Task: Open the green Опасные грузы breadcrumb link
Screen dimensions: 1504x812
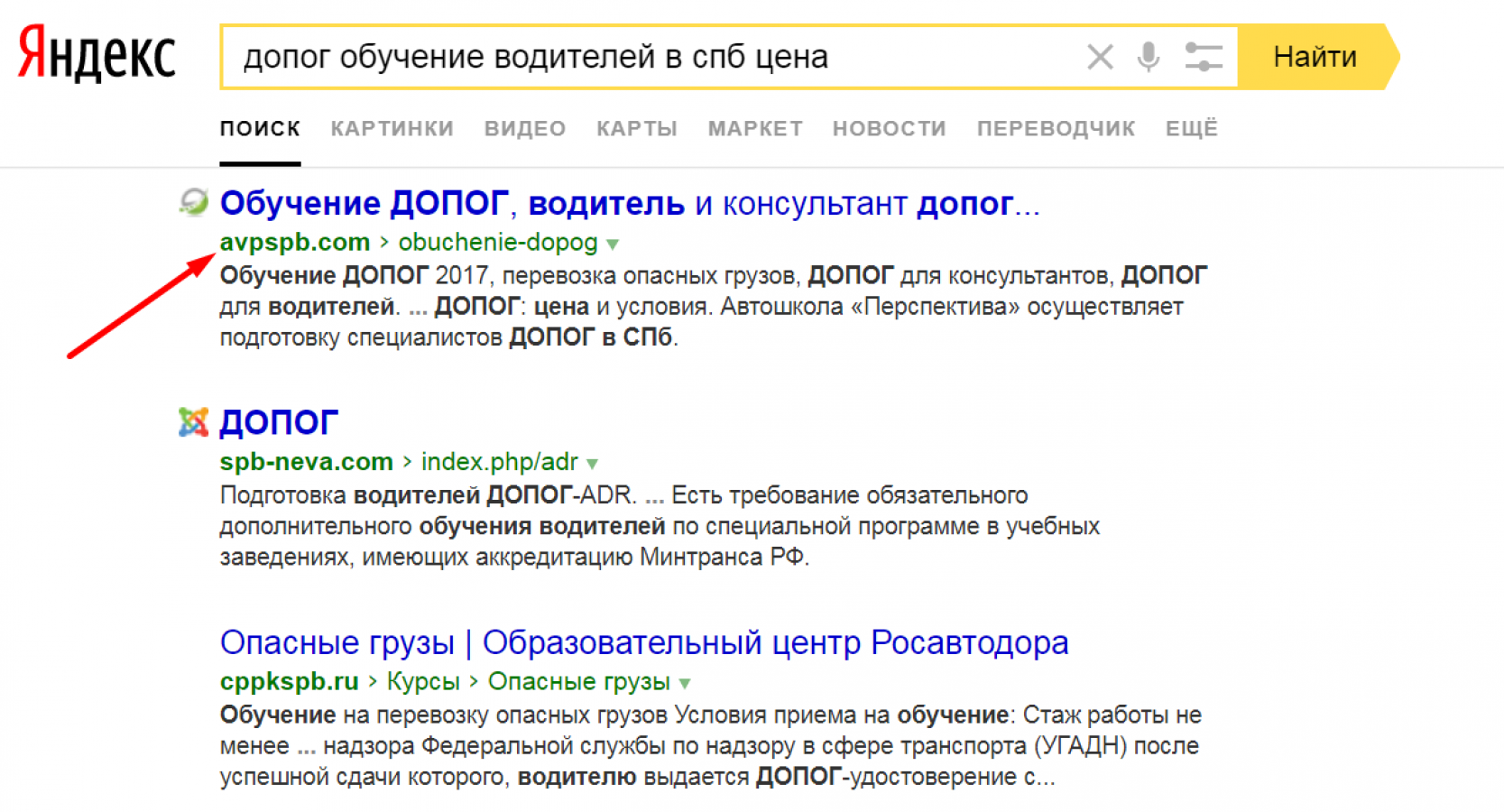Action: 579,681
